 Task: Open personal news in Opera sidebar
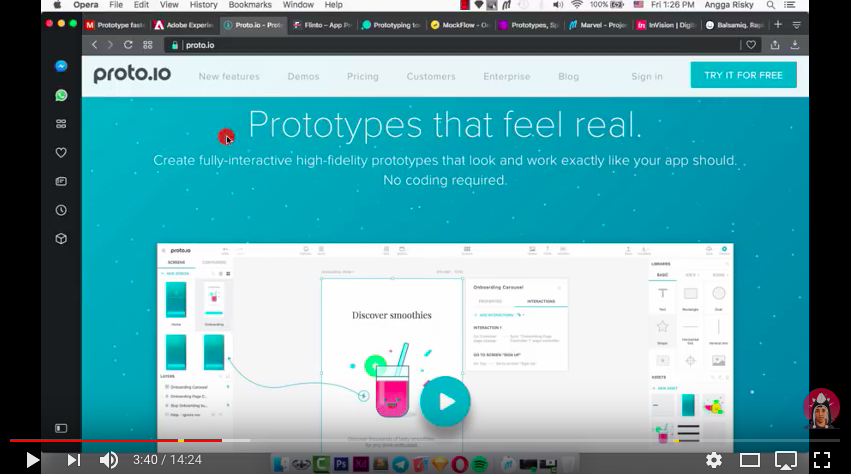[x=61, y=181]
